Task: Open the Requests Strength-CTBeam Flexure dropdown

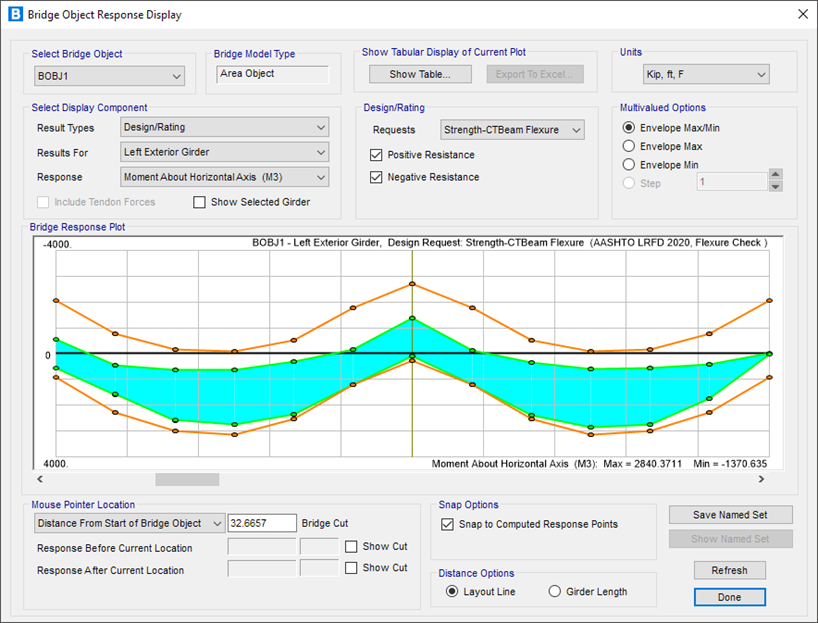Action: (x=512, y=130)
